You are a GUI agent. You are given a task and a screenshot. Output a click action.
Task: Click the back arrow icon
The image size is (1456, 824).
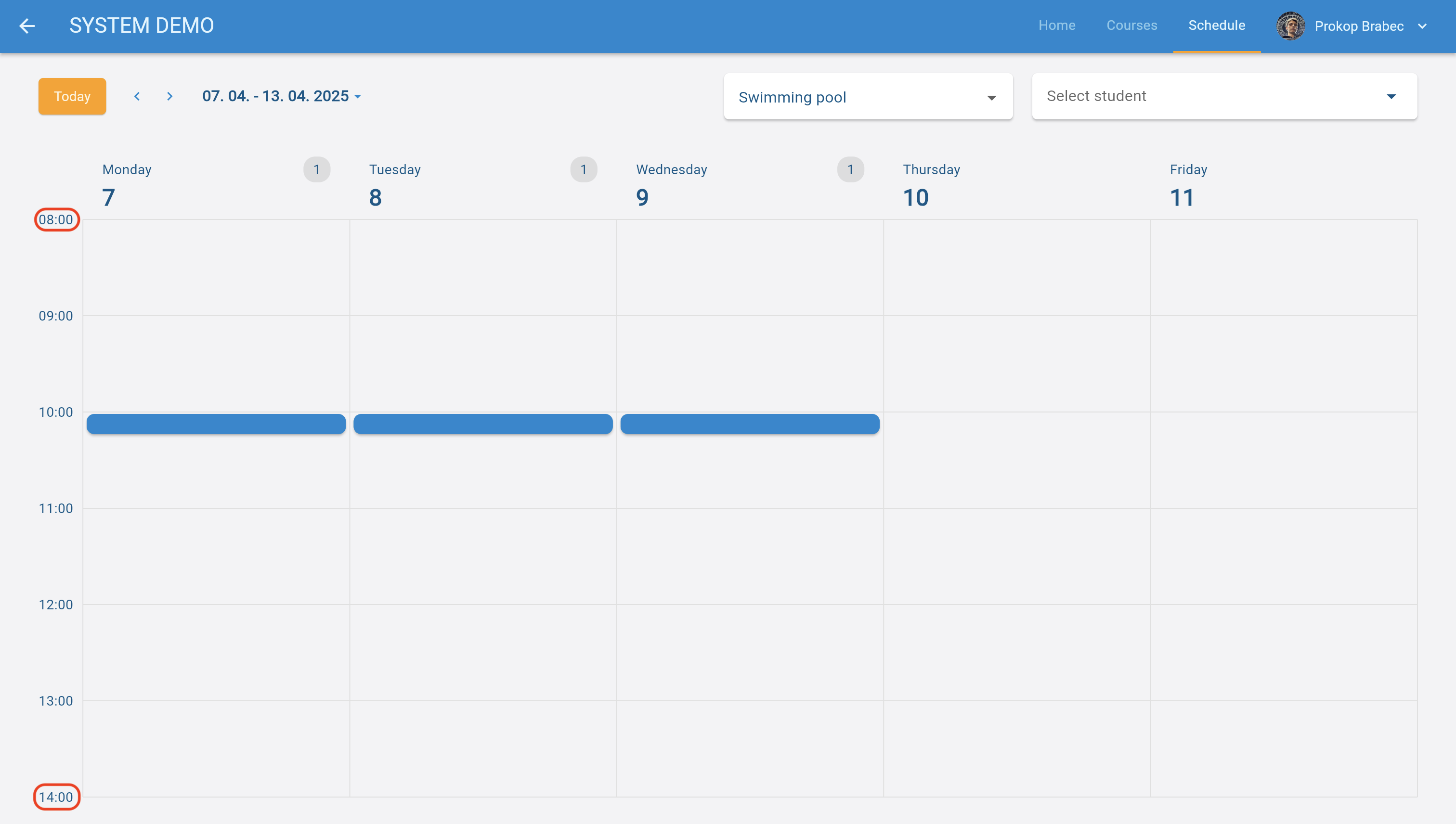[x=26, y=26]
